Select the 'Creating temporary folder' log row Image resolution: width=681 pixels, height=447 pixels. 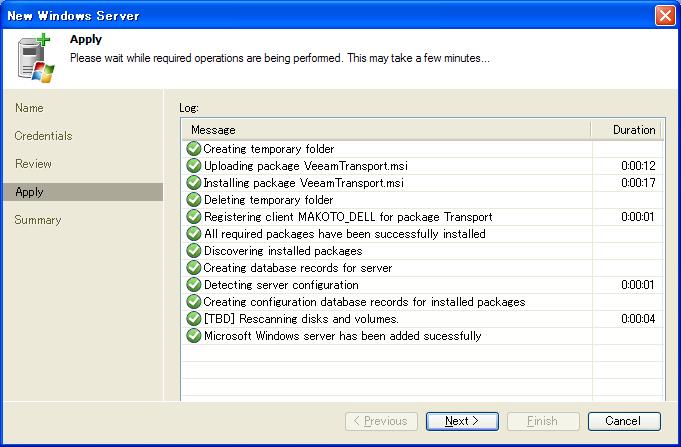(423, 149)
